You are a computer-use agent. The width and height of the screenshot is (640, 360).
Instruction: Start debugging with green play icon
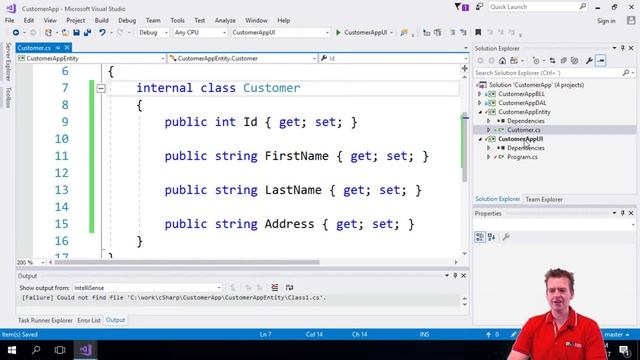tap(338, 32)
